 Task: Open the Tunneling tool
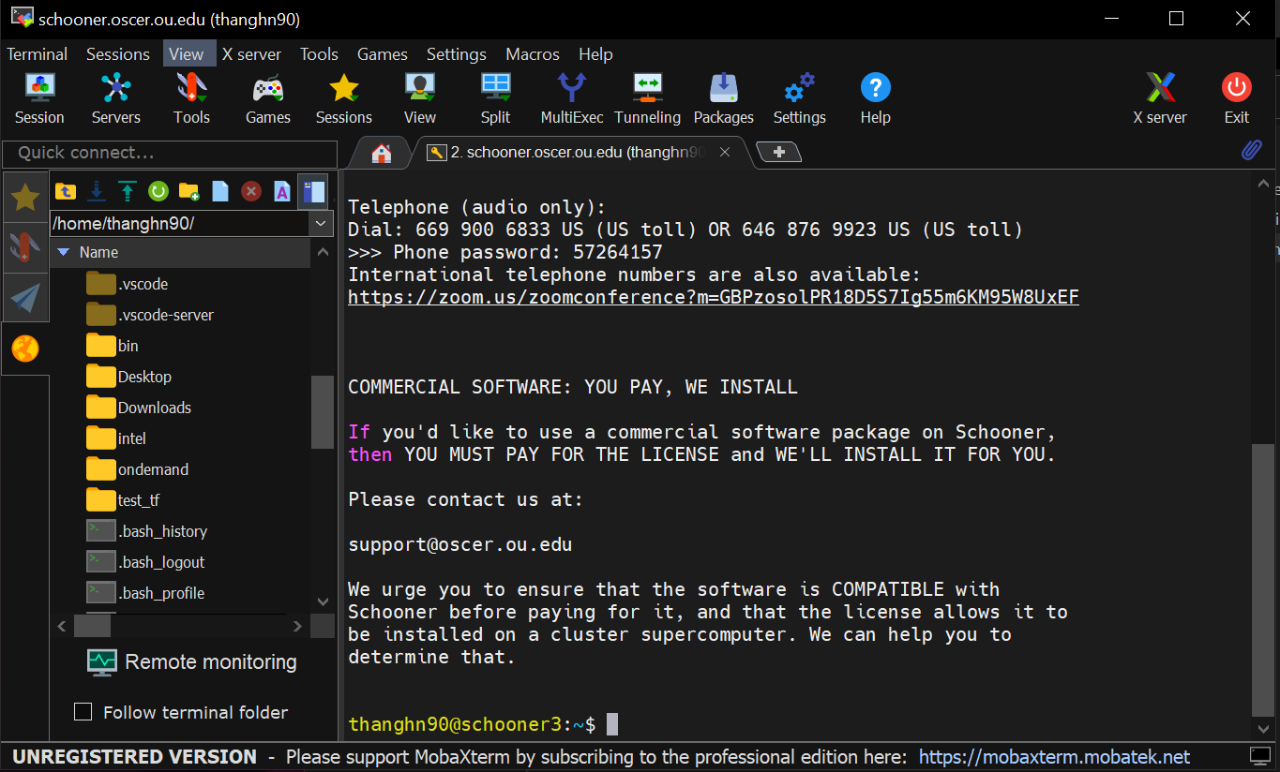click(x=647, y=97)
